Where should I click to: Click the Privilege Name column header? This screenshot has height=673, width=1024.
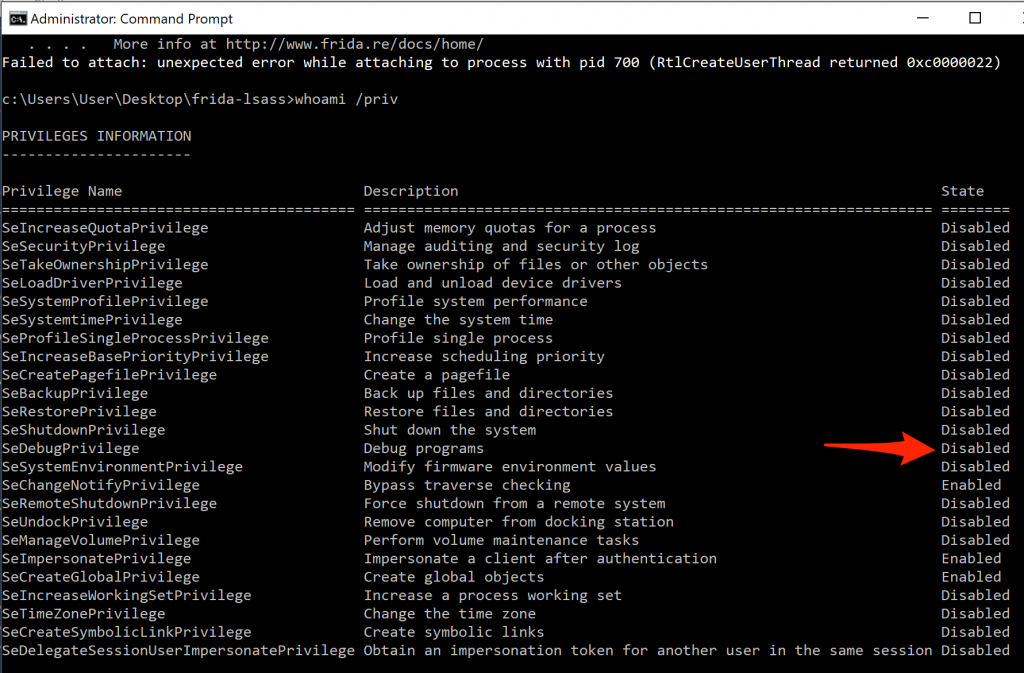(62, 191)
